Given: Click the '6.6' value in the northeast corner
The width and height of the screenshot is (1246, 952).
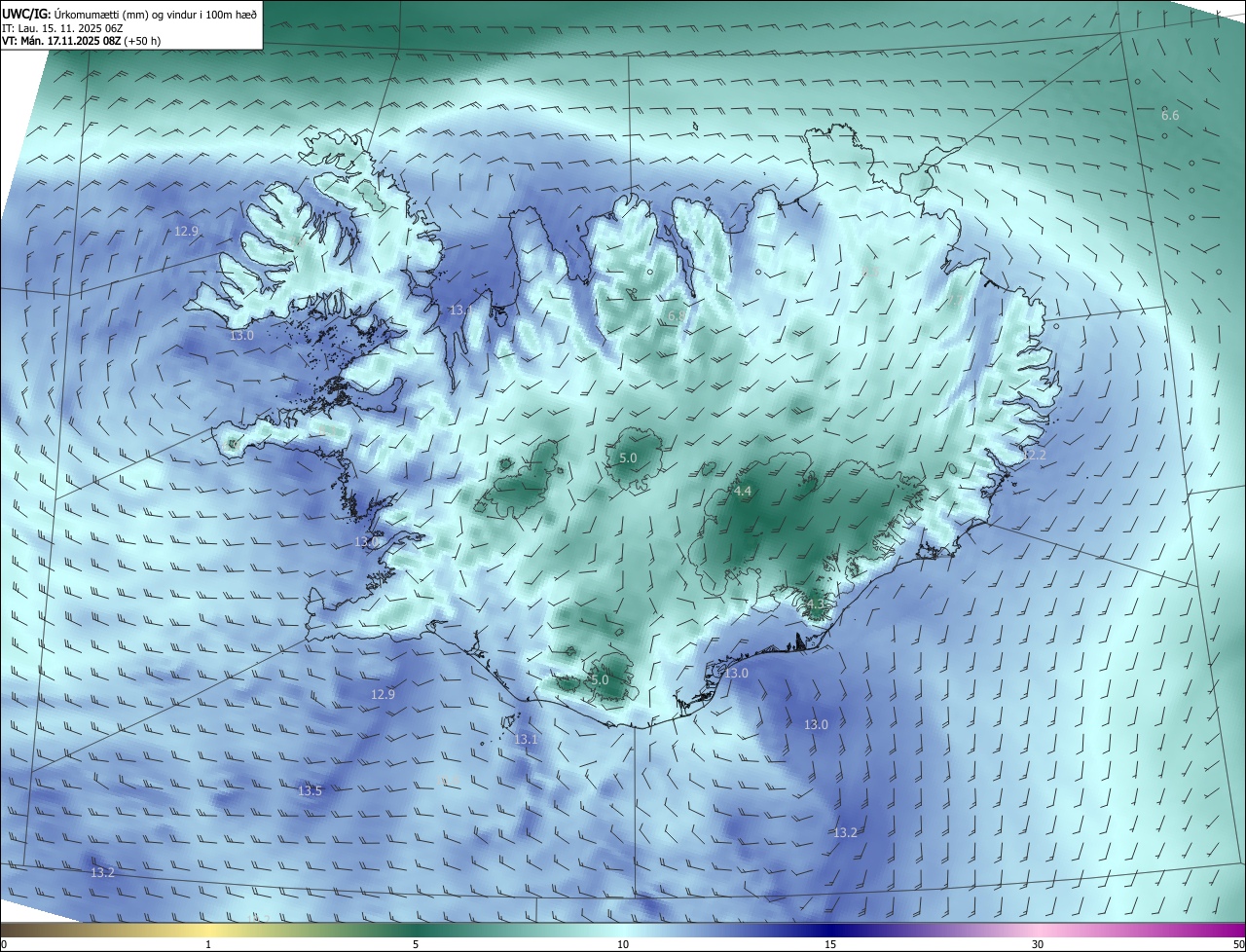Looking at the screenshot, I should coord(1170,115).
